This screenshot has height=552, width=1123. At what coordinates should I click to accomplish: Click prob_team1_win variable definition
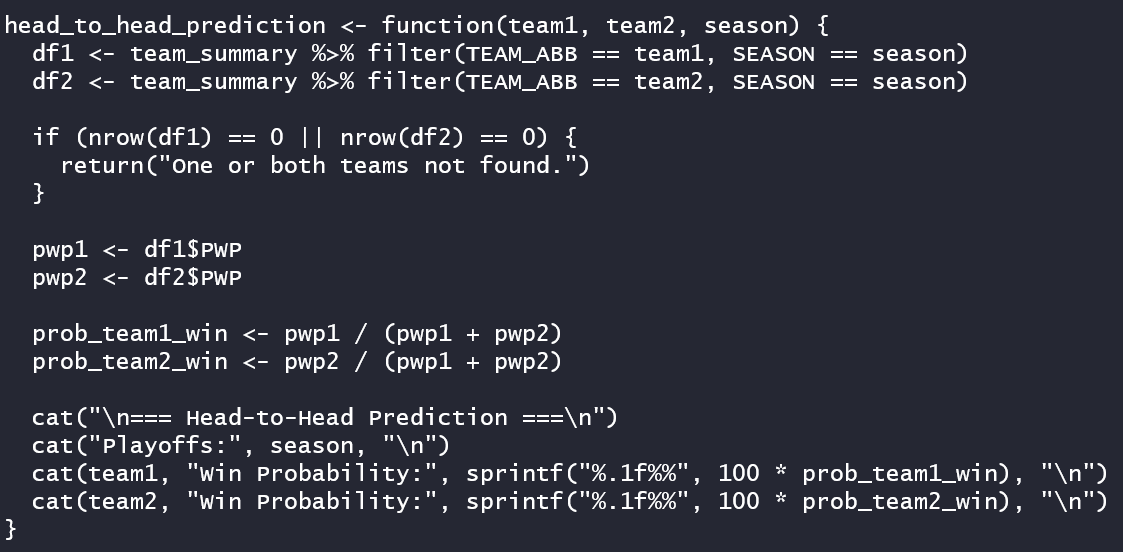click(130, 334)
